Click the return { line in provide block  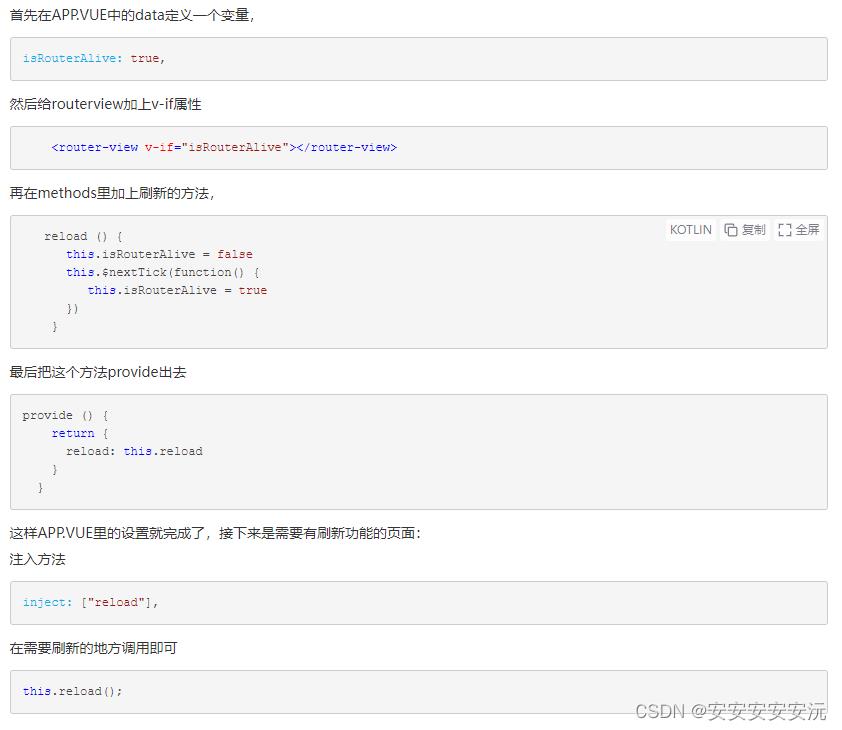pos(79,433)
